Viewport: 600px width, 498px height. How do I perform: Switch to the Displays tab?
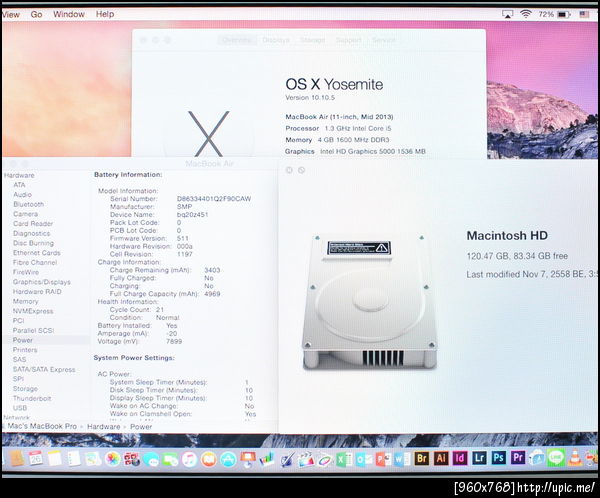(276, 40)
